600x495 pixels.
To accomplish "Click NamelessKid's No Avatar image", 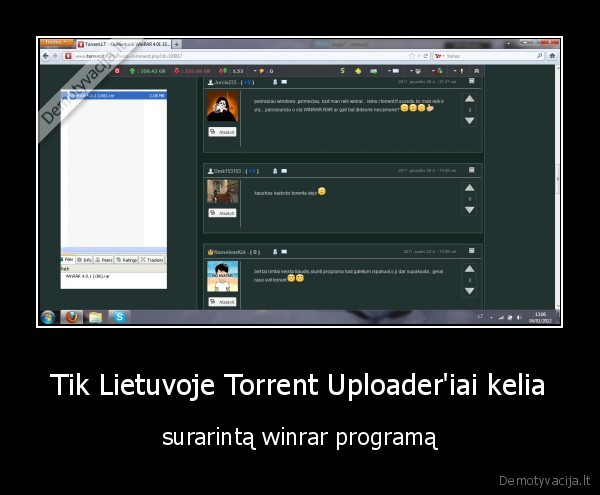I will (222, 276).
